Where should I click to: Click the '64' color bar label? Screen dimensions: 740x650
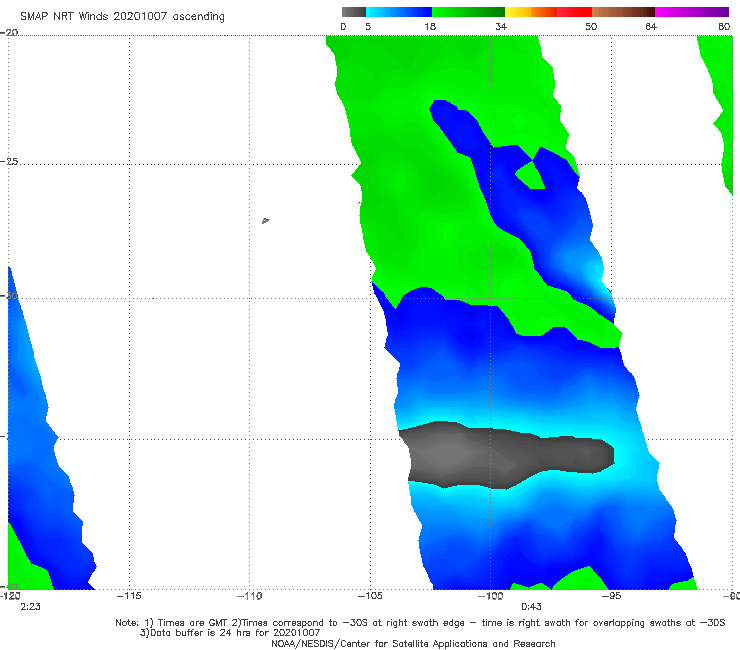[651, 26]
